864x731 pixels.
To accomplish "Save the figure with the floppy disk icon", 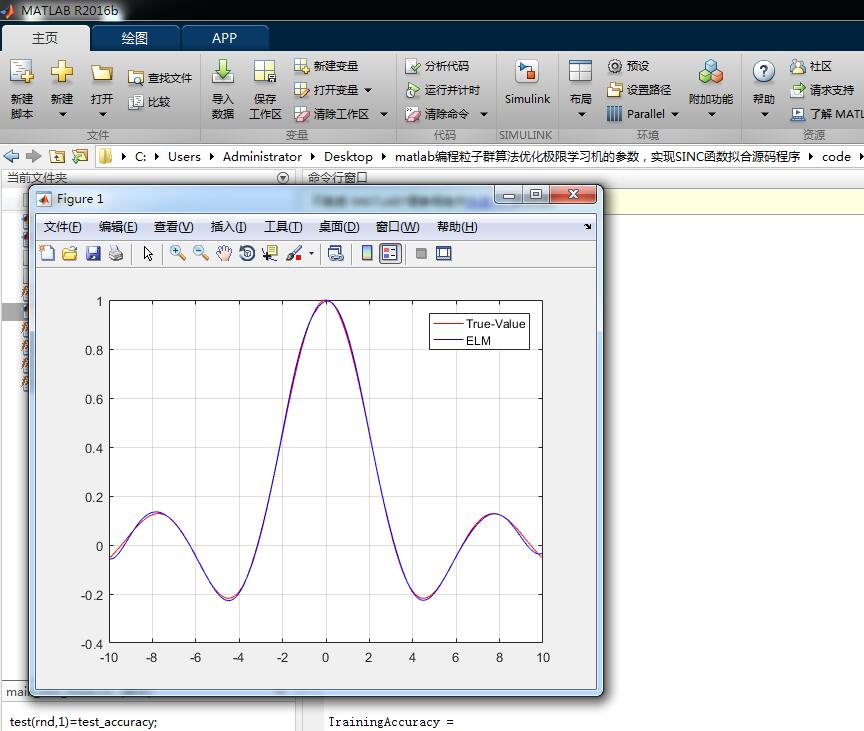I will (x=93, y=253).
